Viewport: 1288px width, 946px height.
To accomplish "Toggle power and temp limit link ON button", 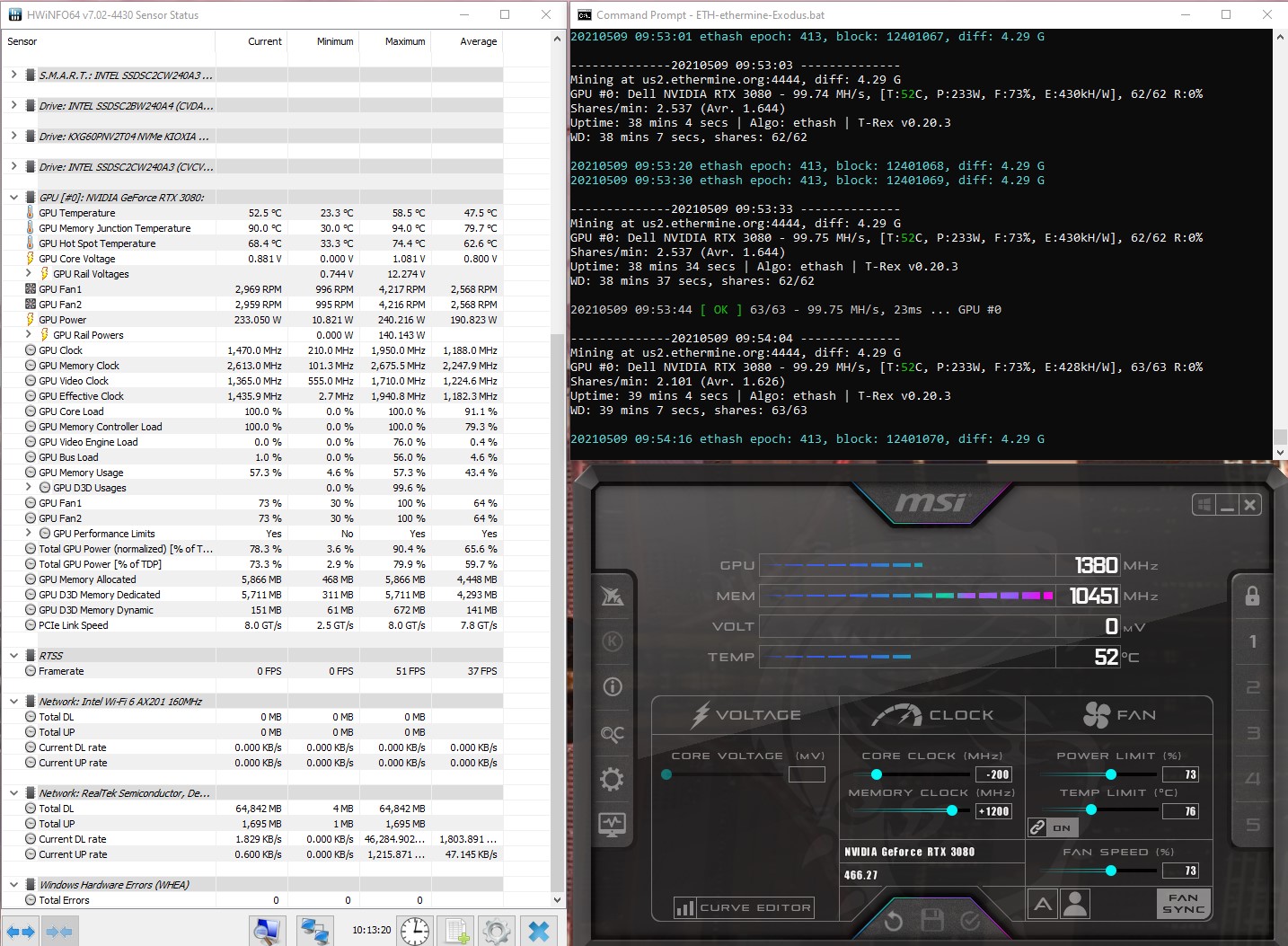I will 1053,827.
